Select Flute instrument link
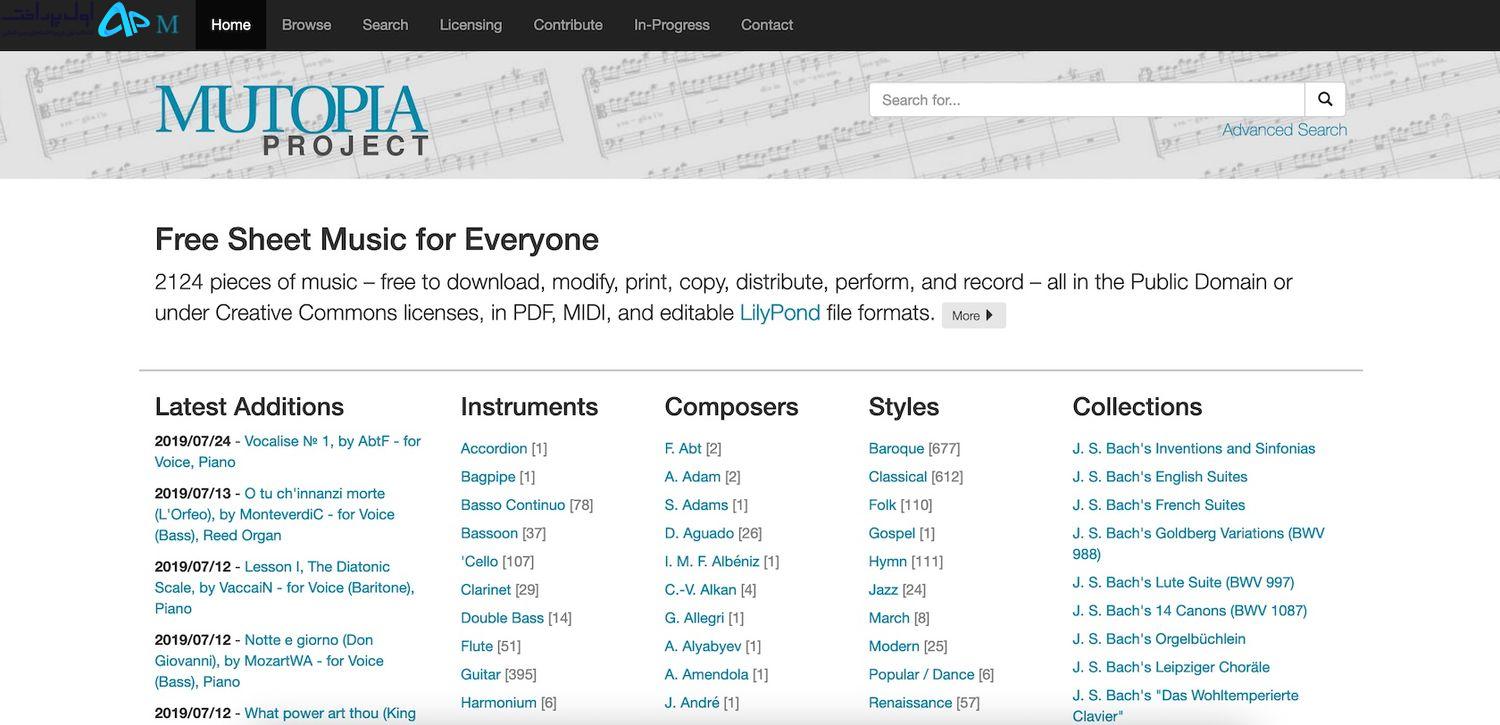Screen dimensions: 1500x725 coord(477,646)
